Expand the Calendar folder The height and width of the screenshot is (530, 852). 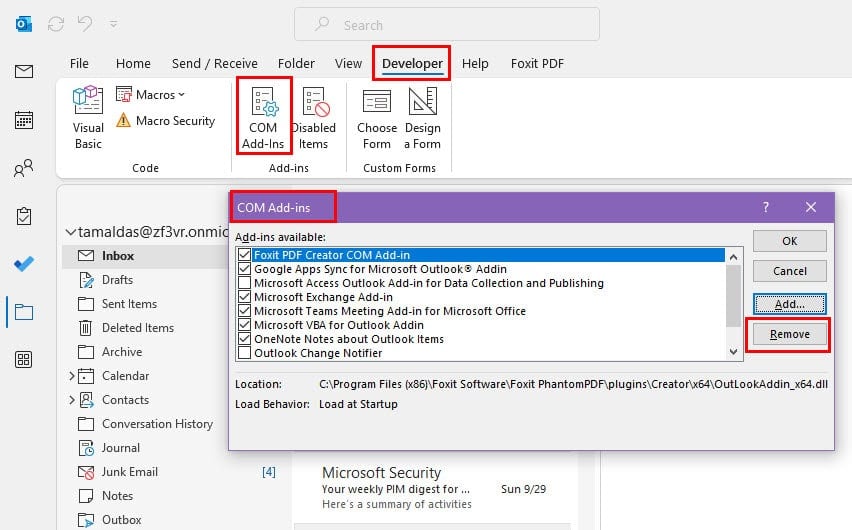pos(72,376)
